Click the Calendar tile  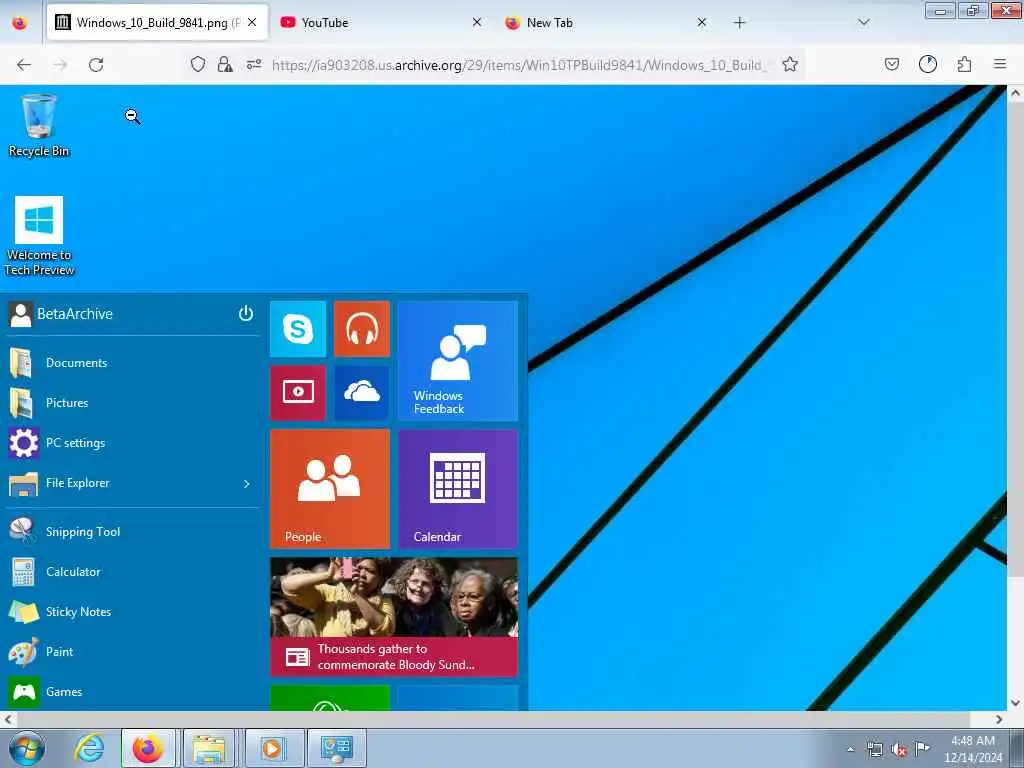click(458, 489)
